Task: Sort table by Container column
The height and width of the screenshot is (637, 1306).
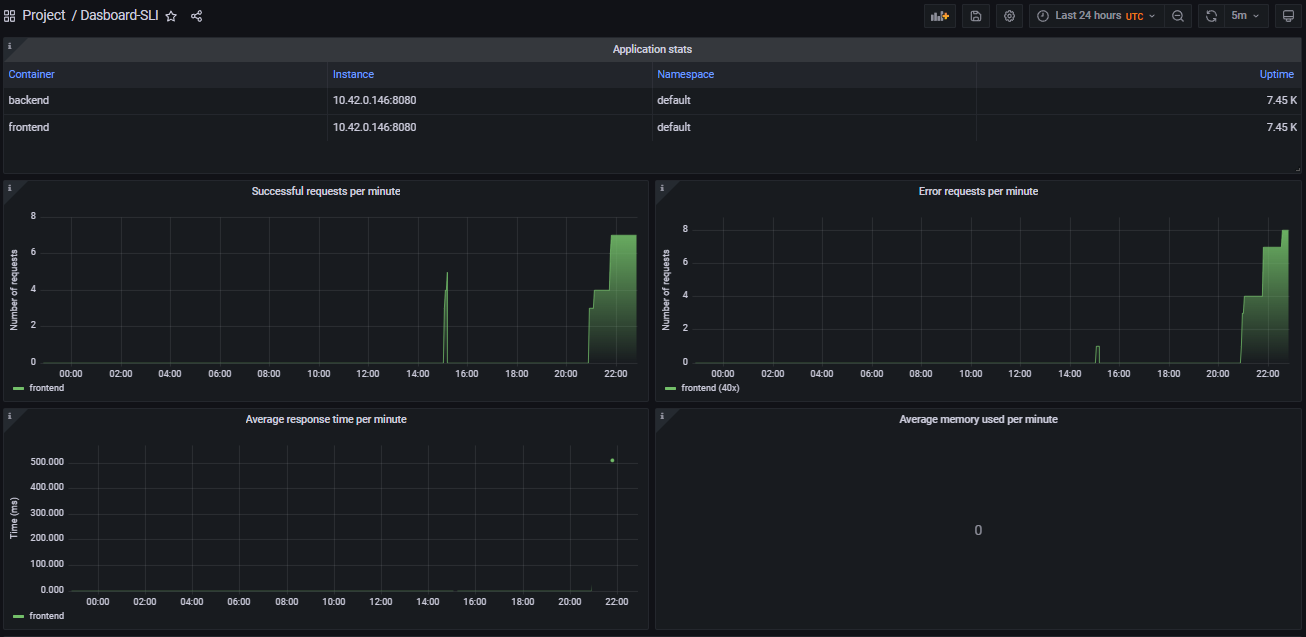Action: click(32, 74)
